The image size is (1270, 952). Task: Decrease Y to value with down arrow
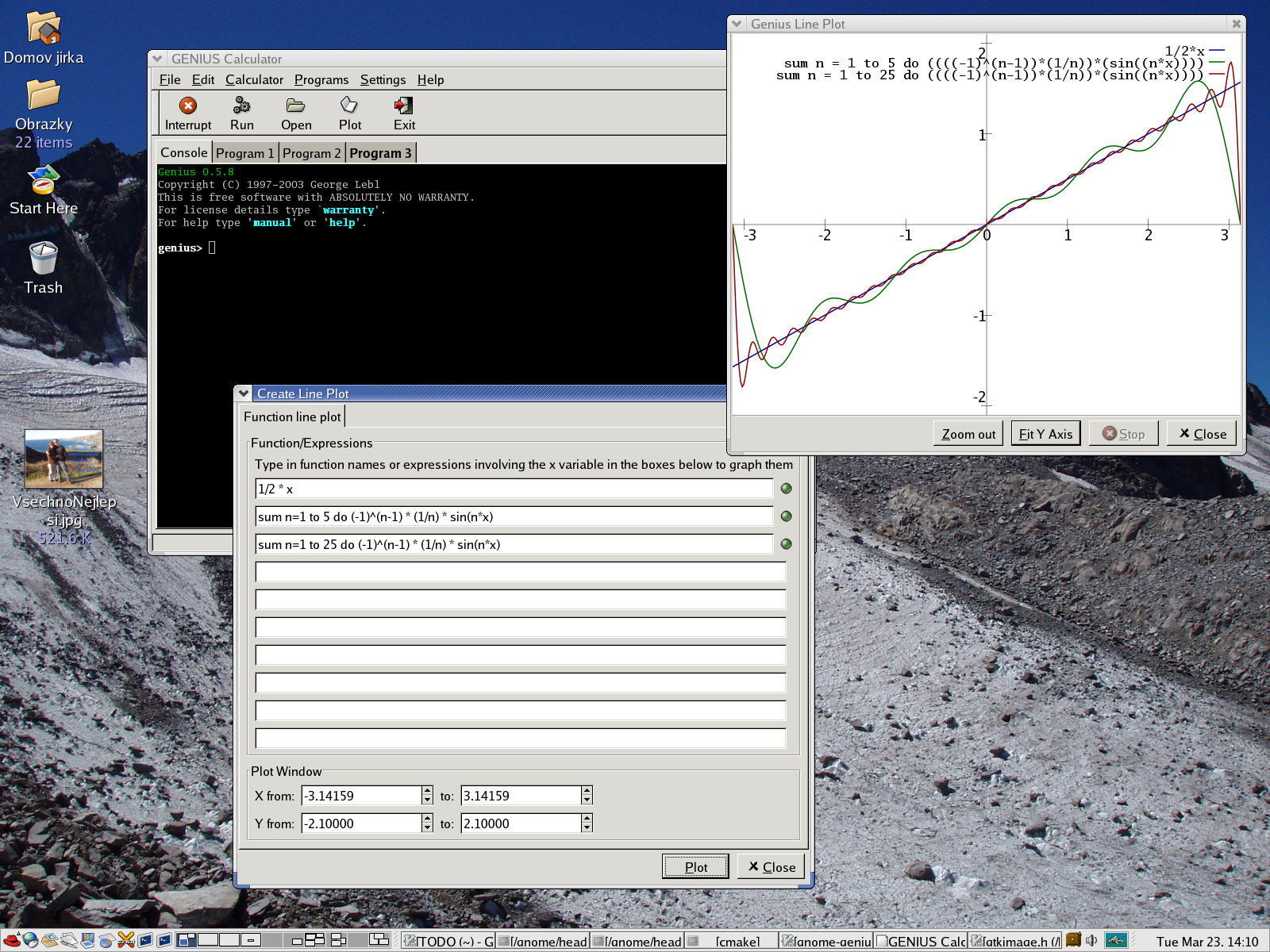[x=587, y=828]
